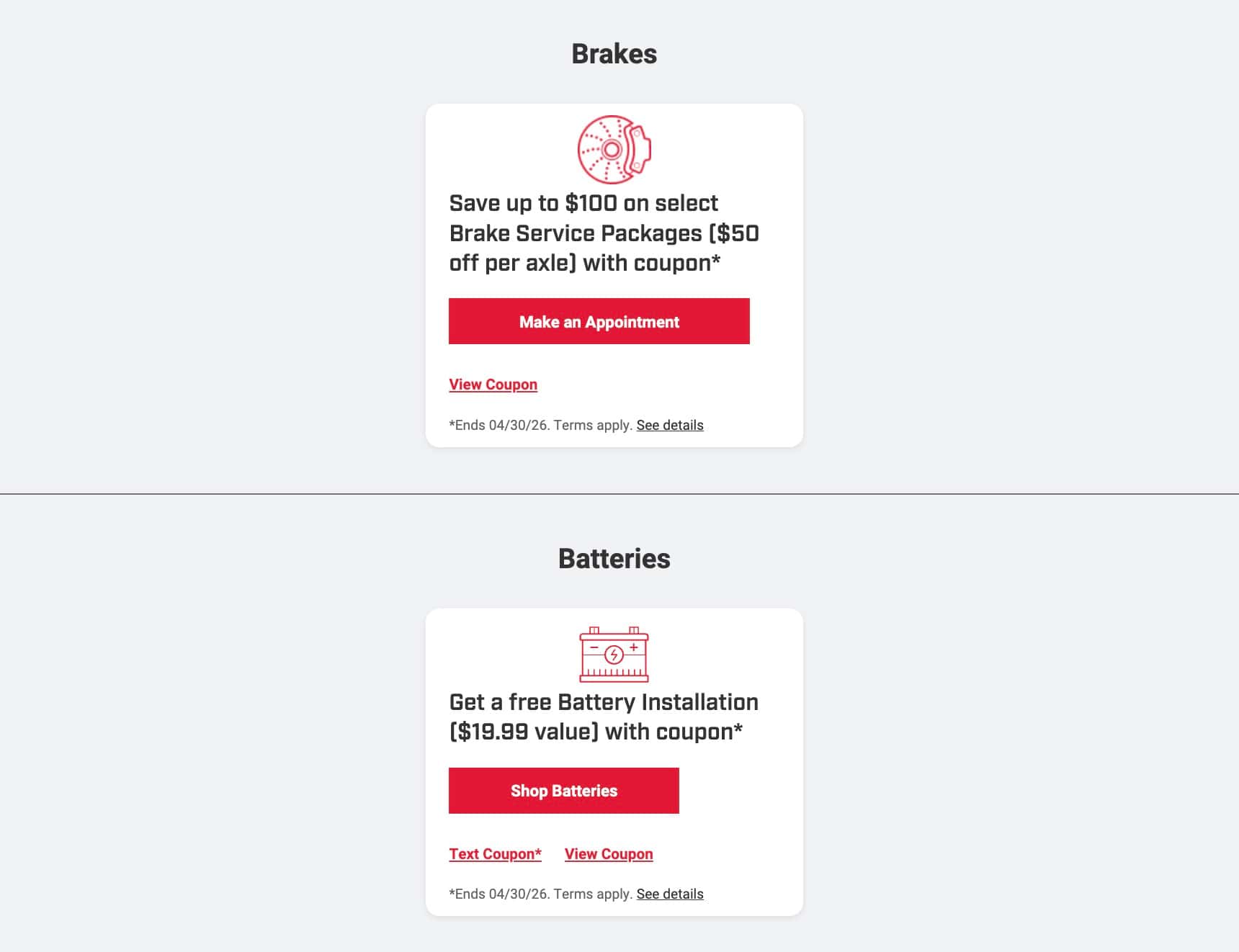1239x952 pixels.
Task: Click the '($19.99 value) with coupon' line
Action: [x=595, y=732]
